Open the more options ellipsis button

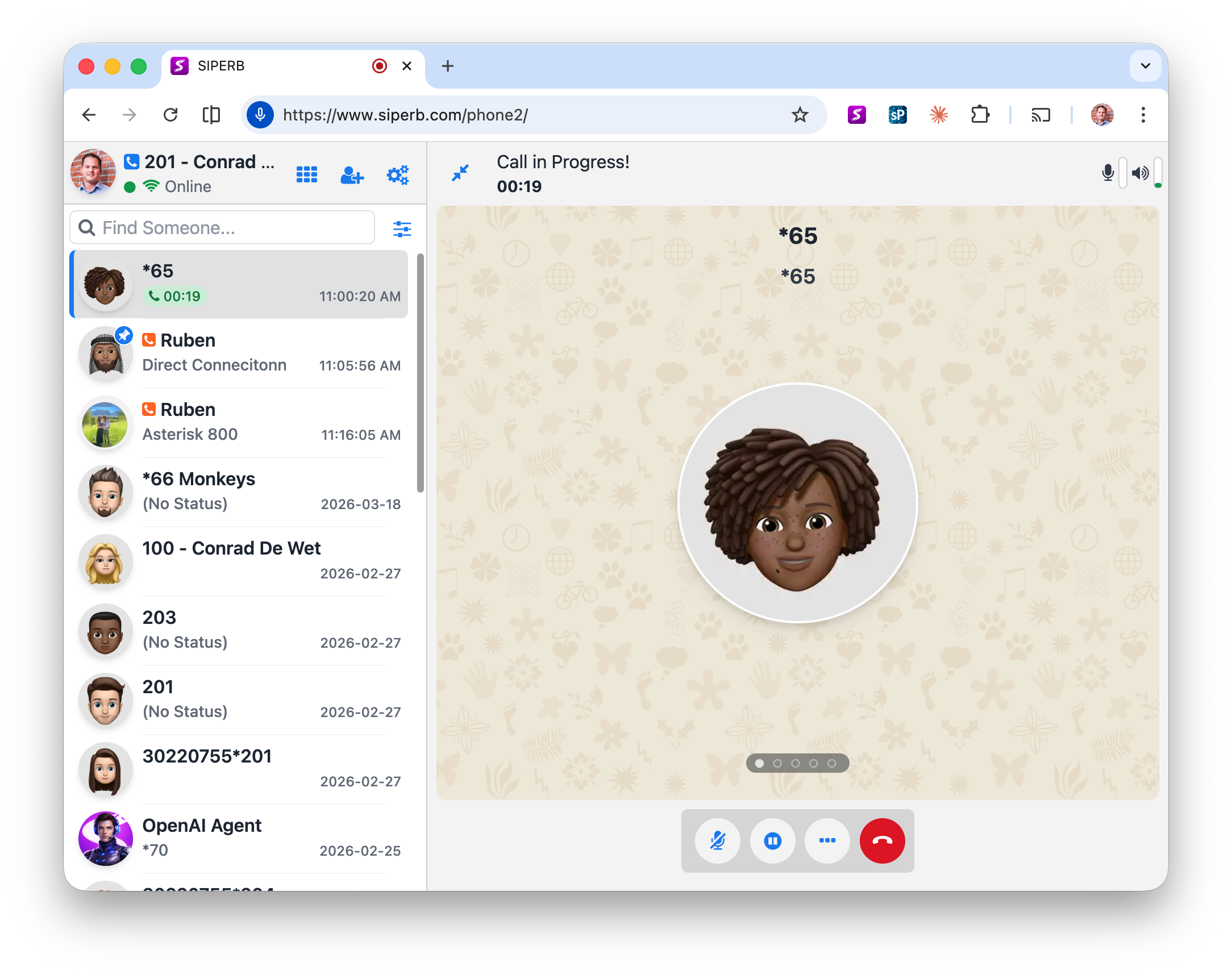pyautogui.click(x=827, y=840)
